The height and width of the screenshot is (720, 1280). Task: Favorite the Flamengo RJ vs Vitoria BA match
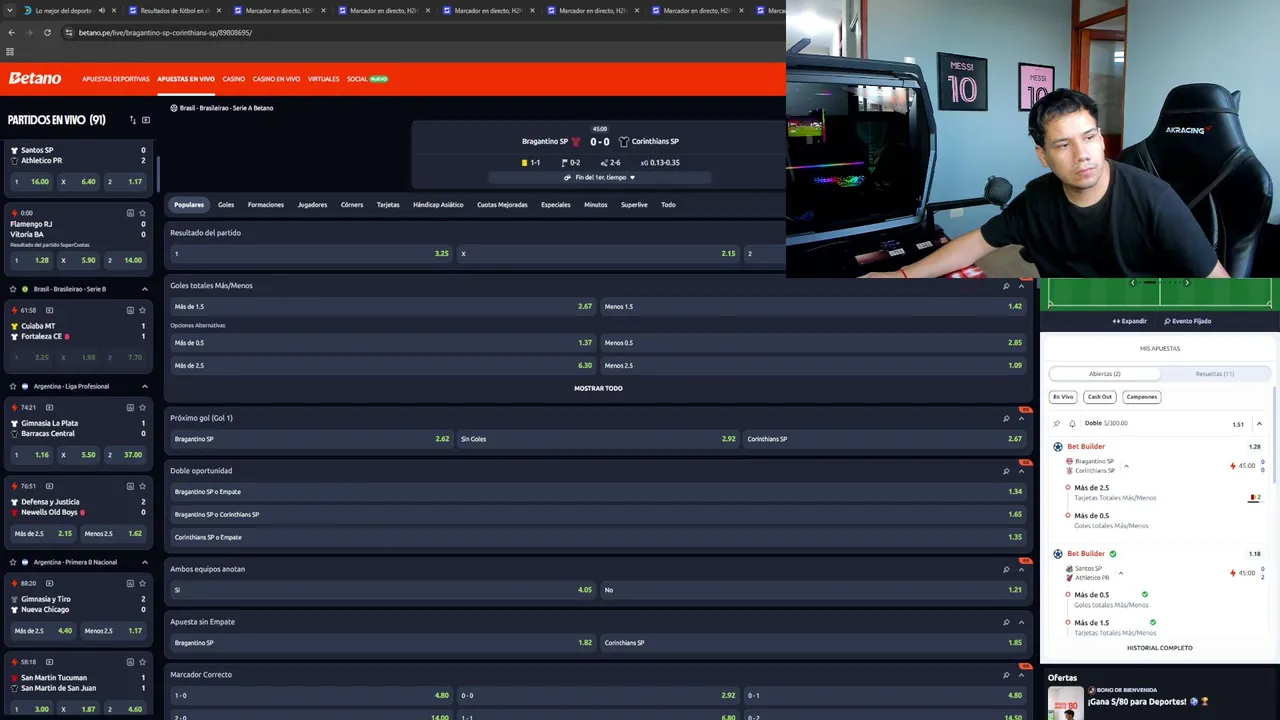click(143, 213)
